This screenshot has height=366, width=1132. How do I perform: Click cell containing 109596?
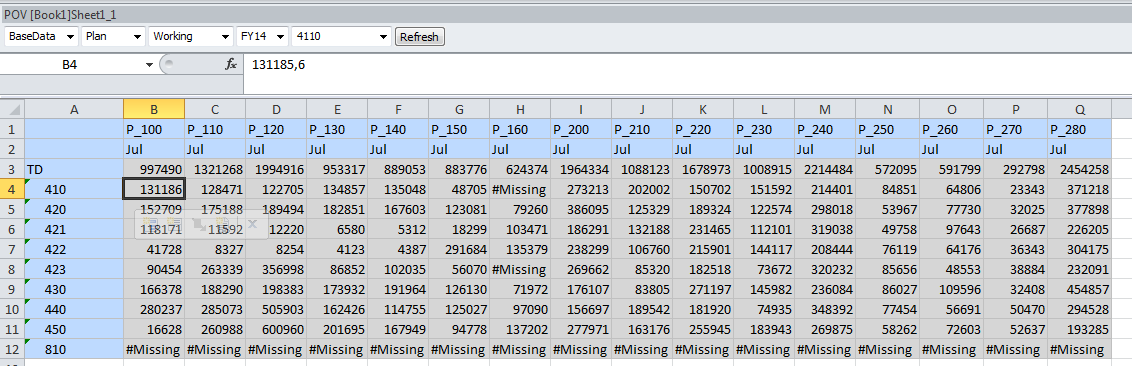point(952,289)
